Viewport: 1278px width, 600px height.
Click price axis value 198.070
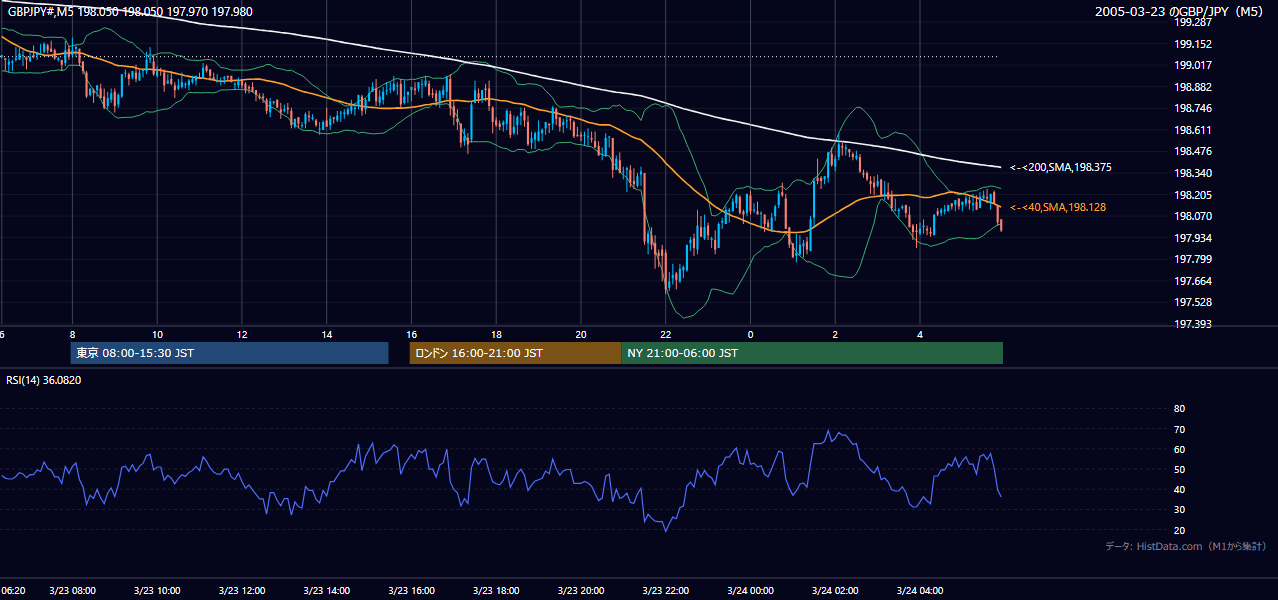[x=1193, y=216]
